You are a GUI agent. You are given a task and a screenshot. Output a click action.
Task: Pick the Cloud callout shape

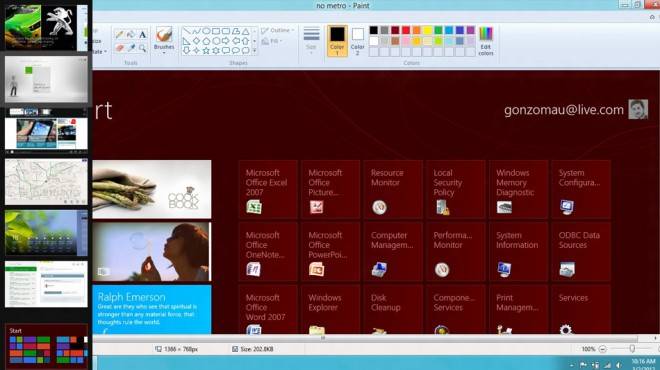[245, 51]
